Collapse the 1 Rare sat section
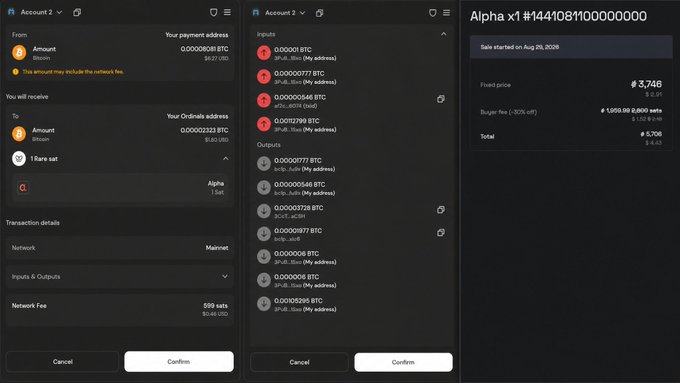Viewport: 680px width, 383px height. point(226,159)
